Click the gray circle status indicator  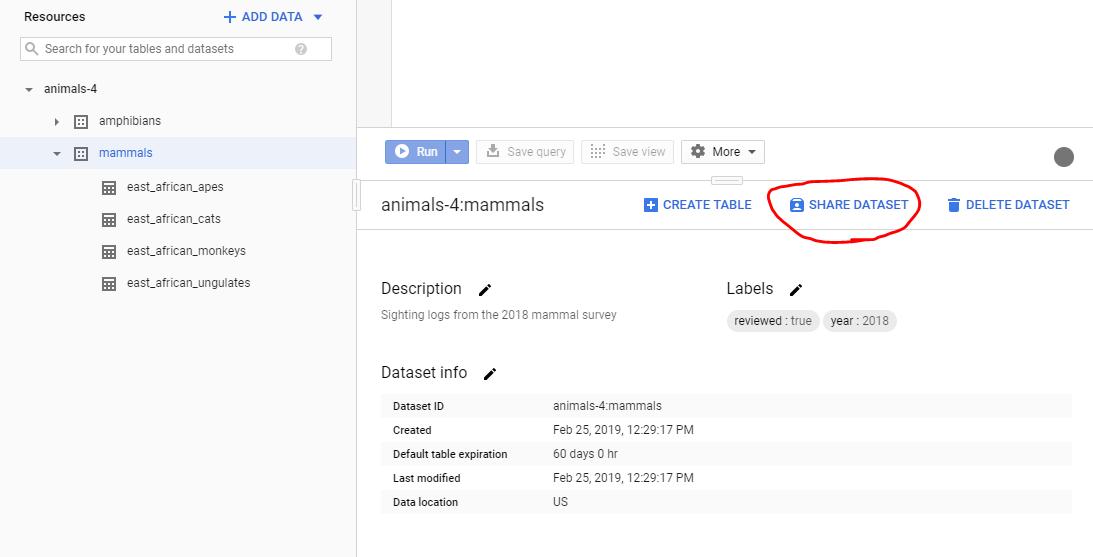[x=1063, y=158]
